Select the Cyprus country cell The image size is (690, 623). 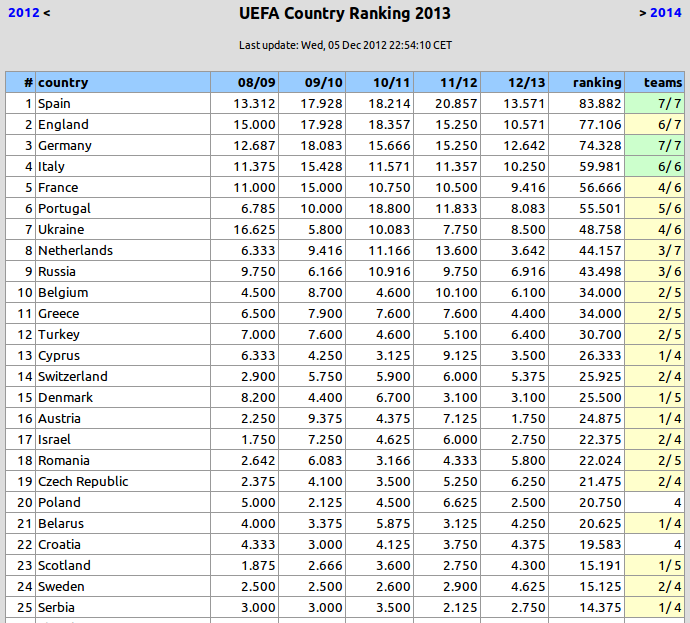point(123,355)
